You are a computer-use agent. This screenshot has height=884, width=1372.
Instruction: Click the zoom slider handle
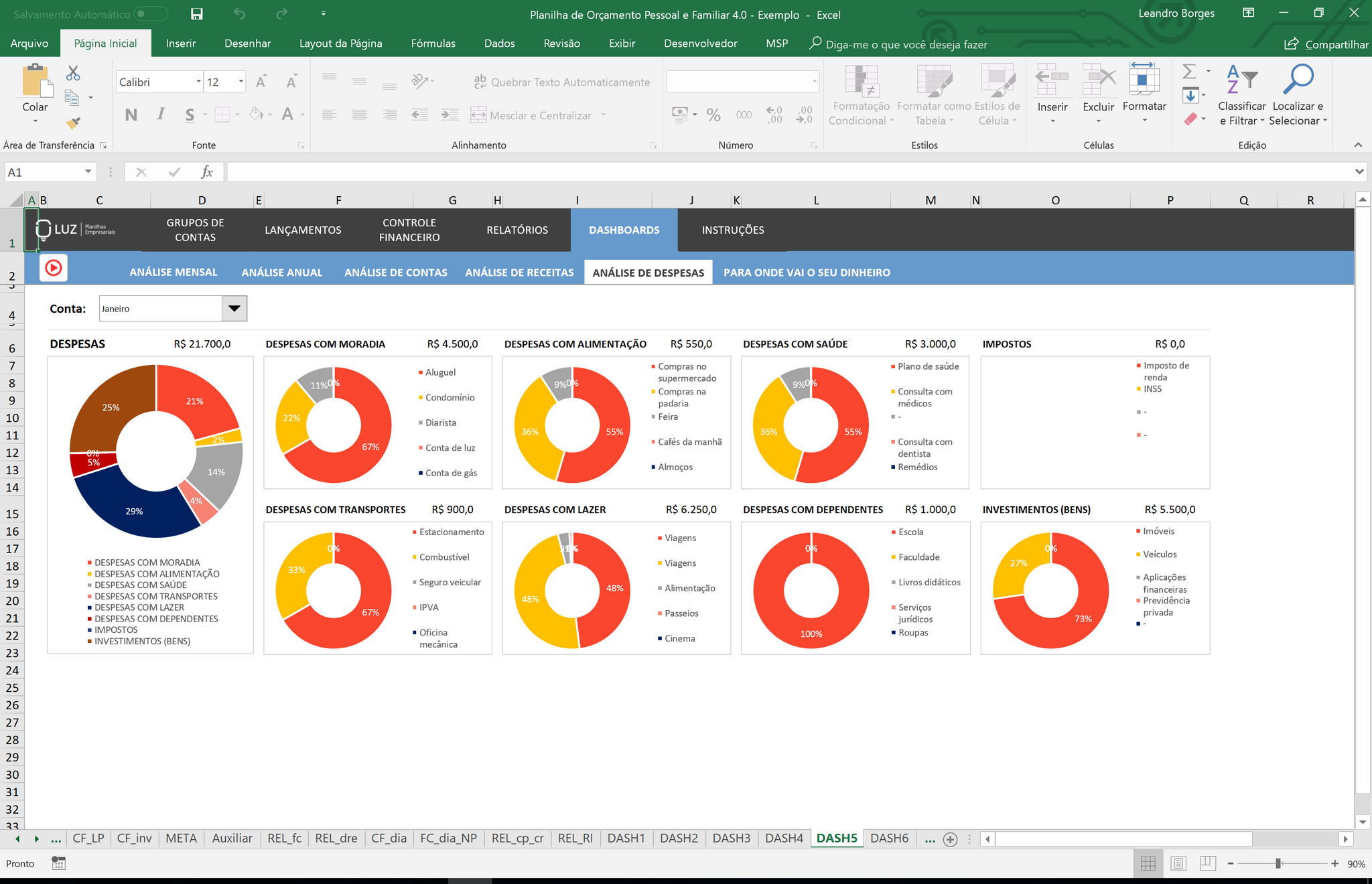[1278, 863]
